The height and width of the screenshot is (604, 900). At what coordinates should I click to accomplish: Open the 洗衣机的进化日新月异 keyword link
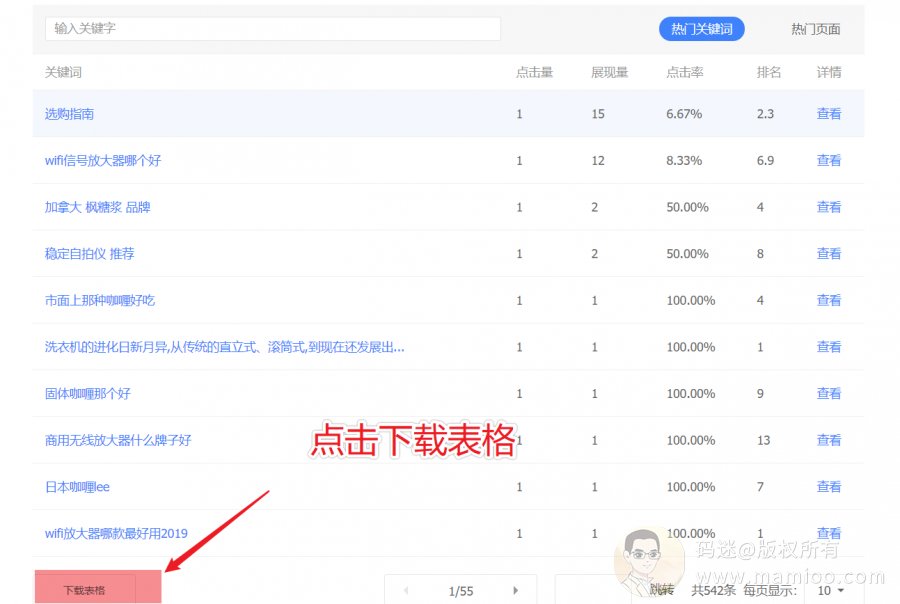pos(224,347)
